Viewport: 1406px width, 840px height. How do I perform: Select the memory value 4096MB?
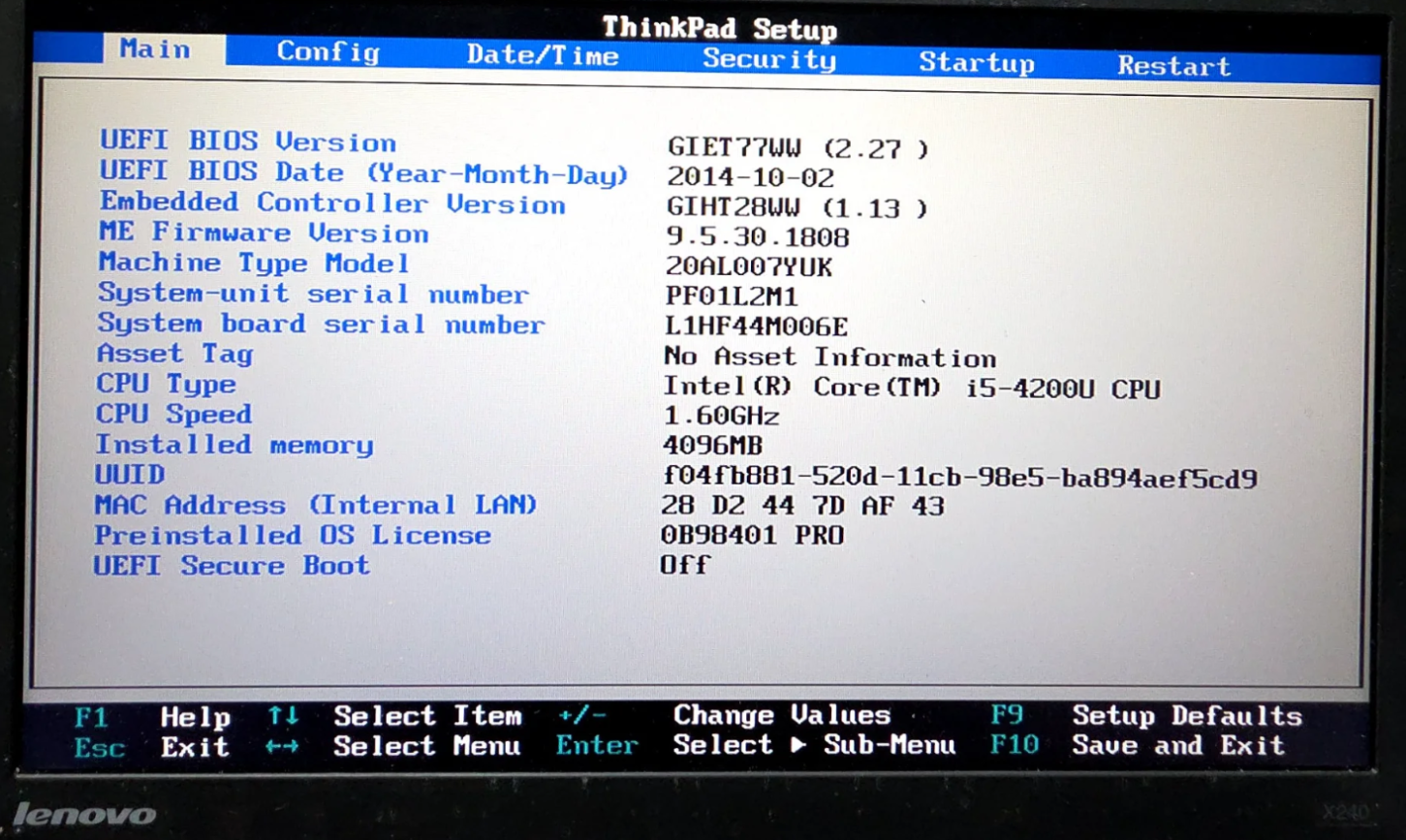(x=712, y=446)
